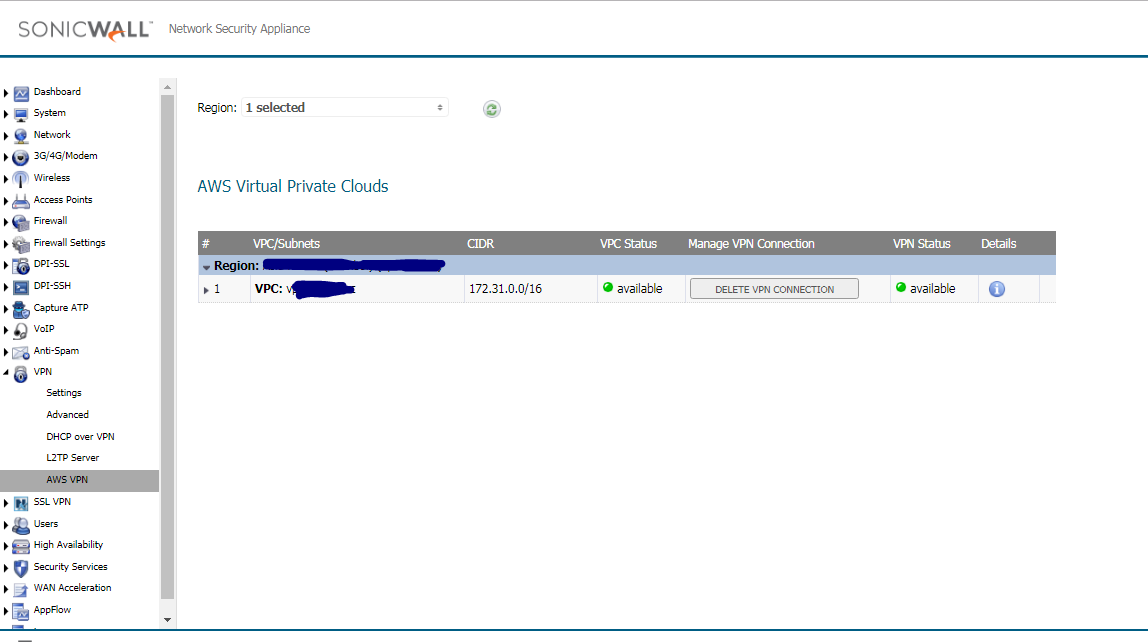Open the Region selection dropdown

[345, 107]
